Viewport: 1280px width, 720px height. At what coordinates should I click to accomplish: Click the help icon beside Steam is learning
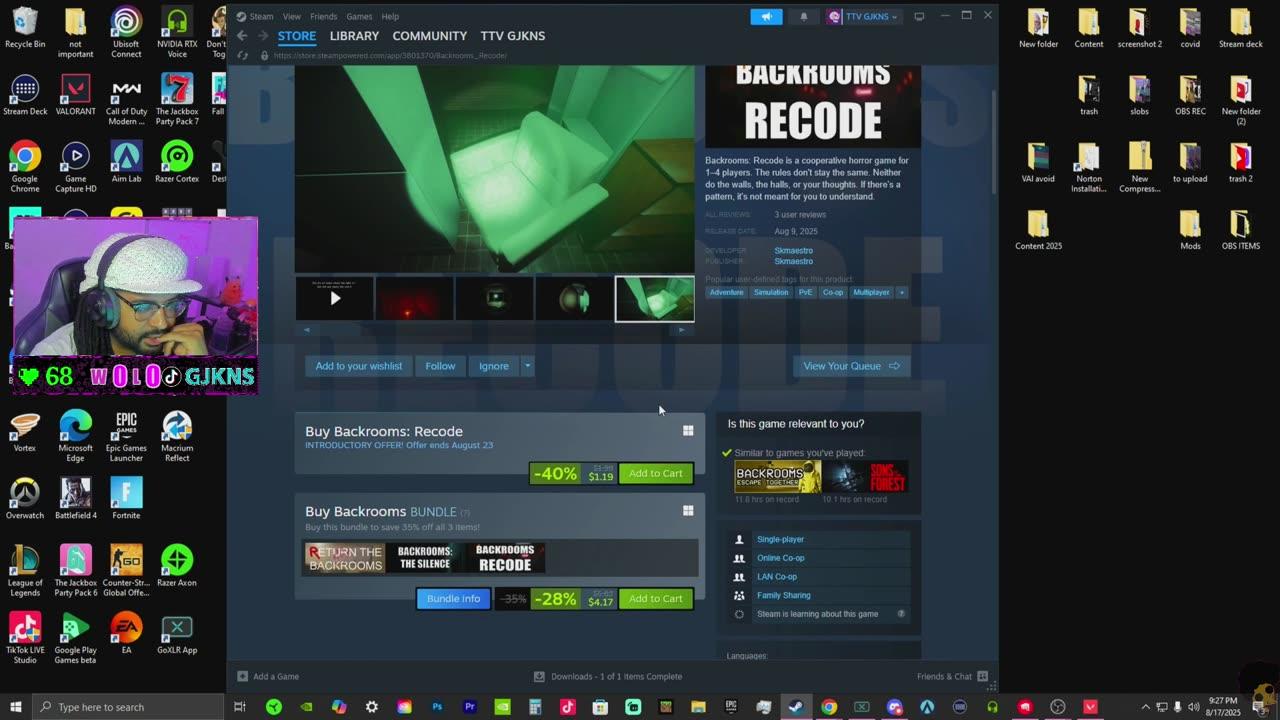pos(901,614)
